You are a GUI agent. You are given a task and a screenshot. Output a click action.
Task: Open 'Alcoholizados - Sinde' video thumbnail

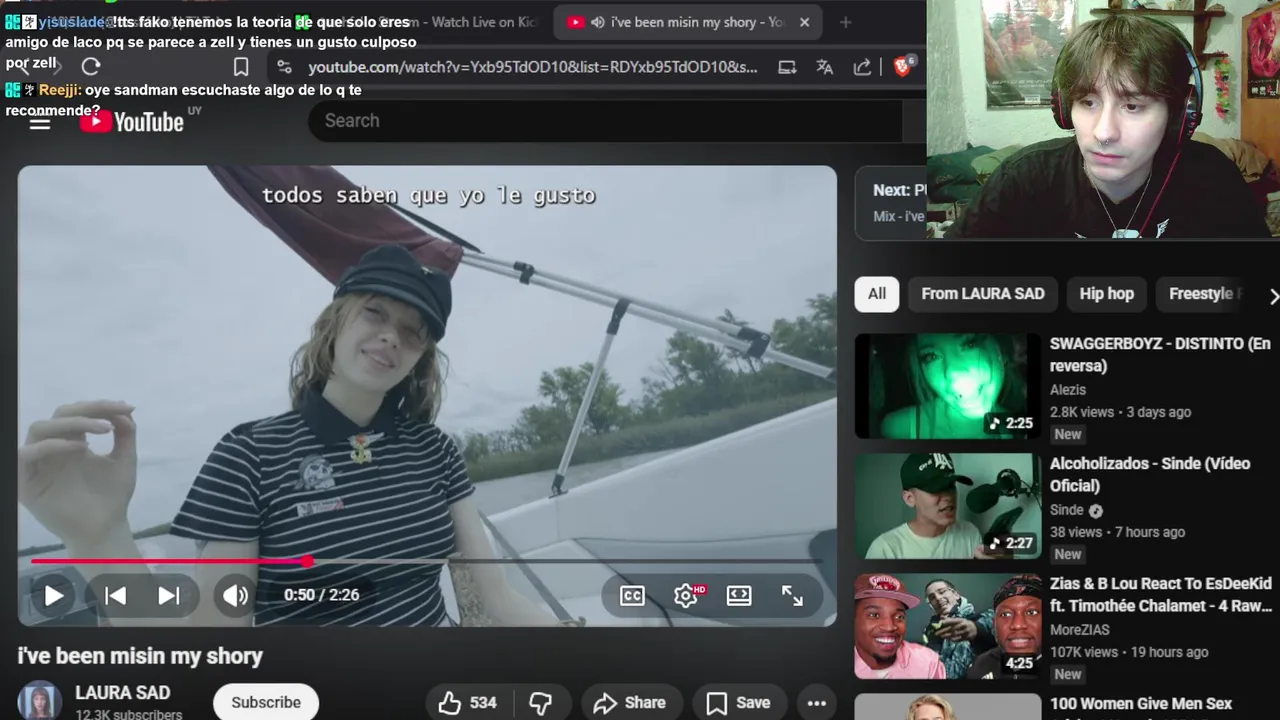(948, 506)
